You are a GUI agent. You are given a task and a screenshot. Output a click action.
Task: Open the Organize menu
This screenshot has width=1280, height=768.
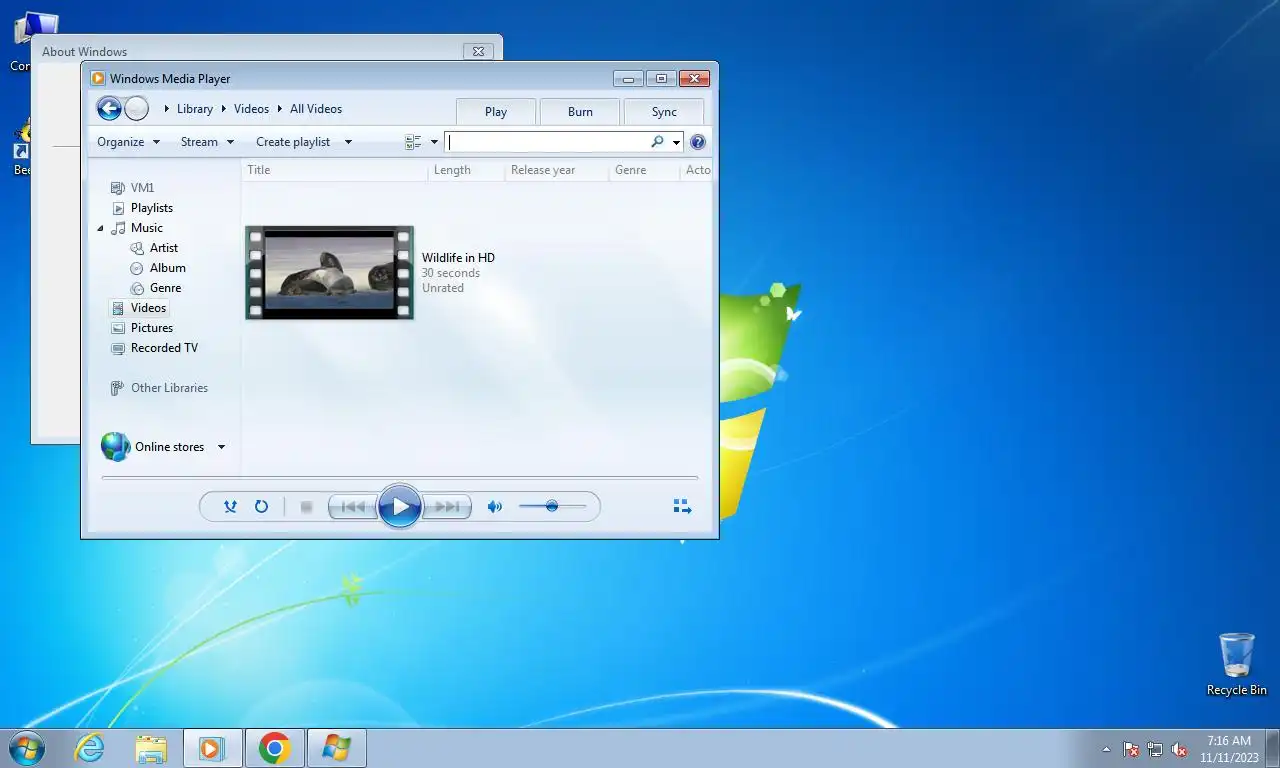pos(128,142)
